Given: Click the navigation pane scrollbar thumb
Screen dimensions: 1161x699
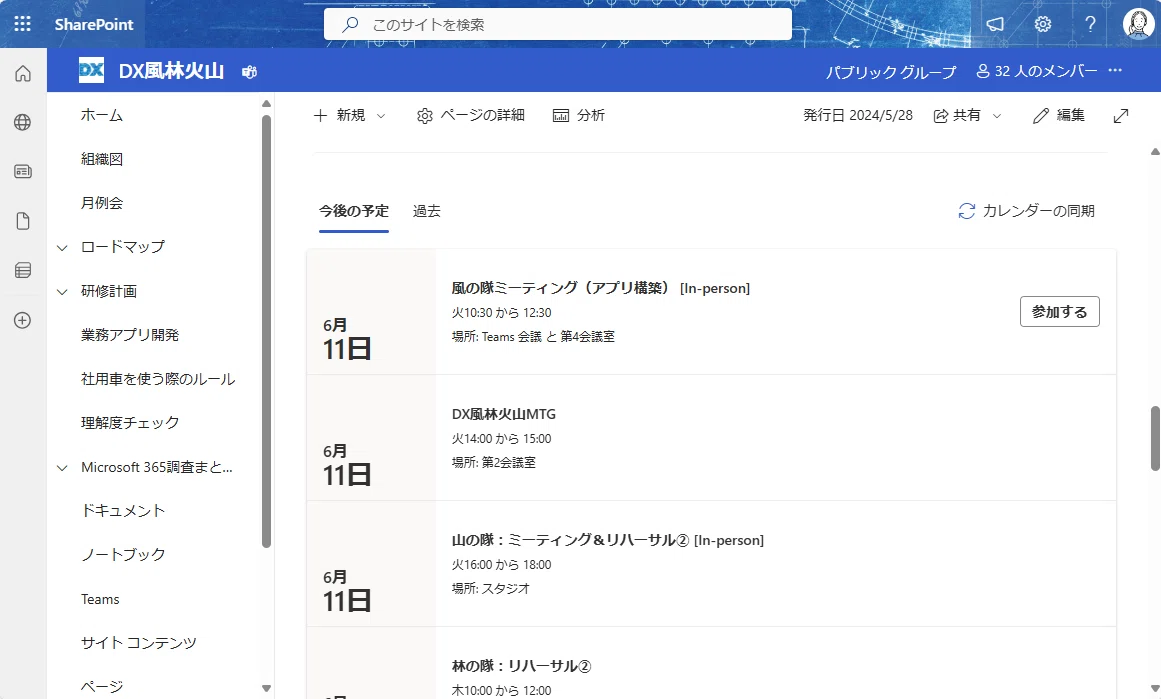Looking at the screenshot, I should coord(267,331).
